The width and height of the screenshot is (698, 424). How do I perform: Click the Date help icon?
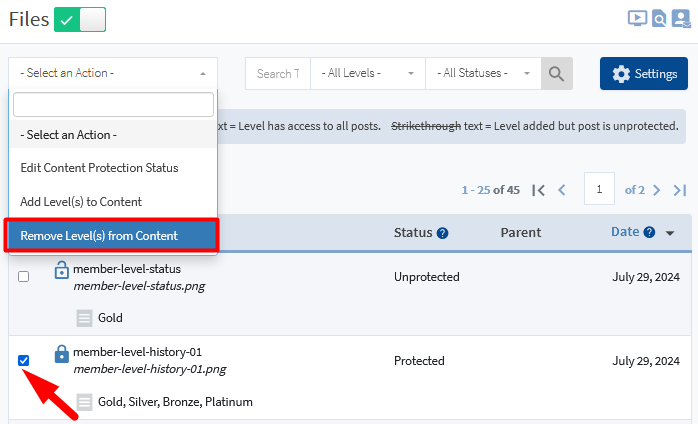coord(649,232)
